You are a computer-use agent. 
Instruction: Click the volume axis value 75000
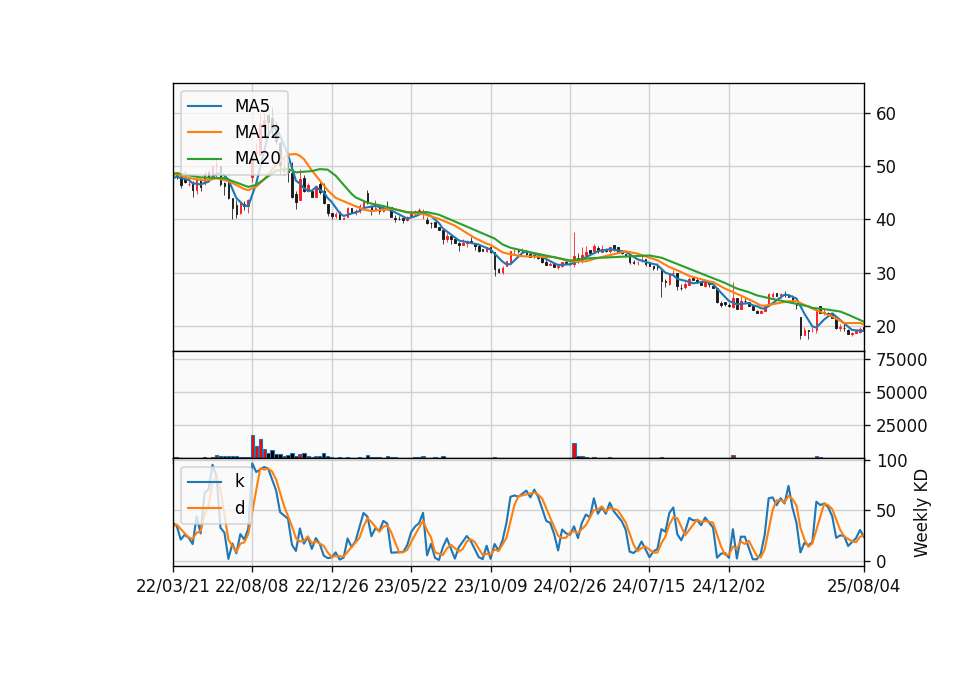[x=901, y=360]
